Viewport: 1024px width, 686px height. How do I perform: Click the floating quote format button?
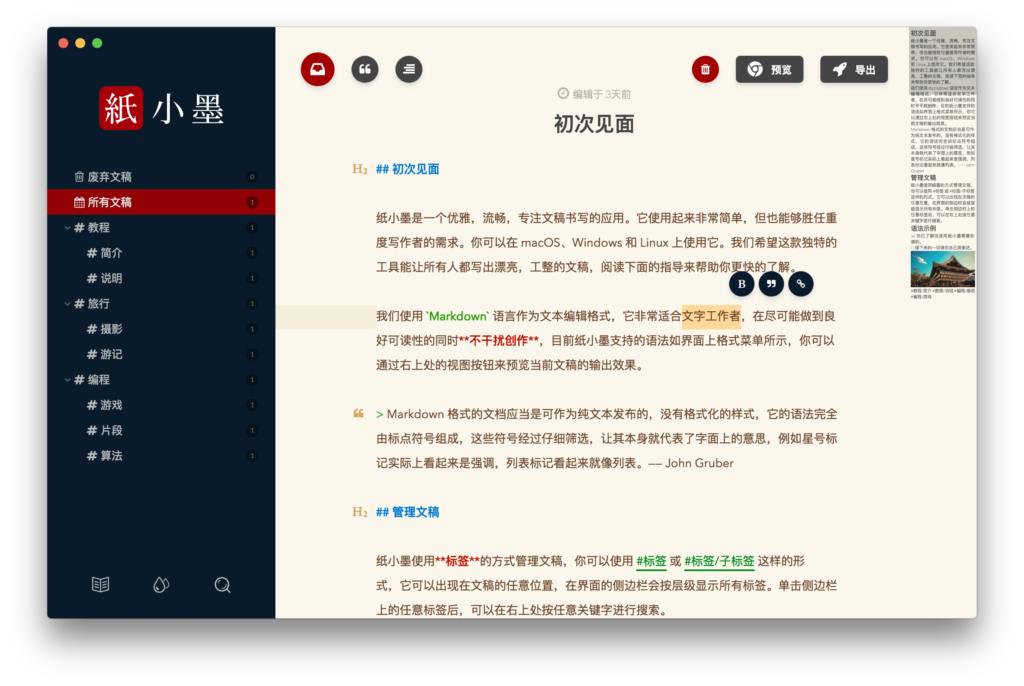(771, 284)
